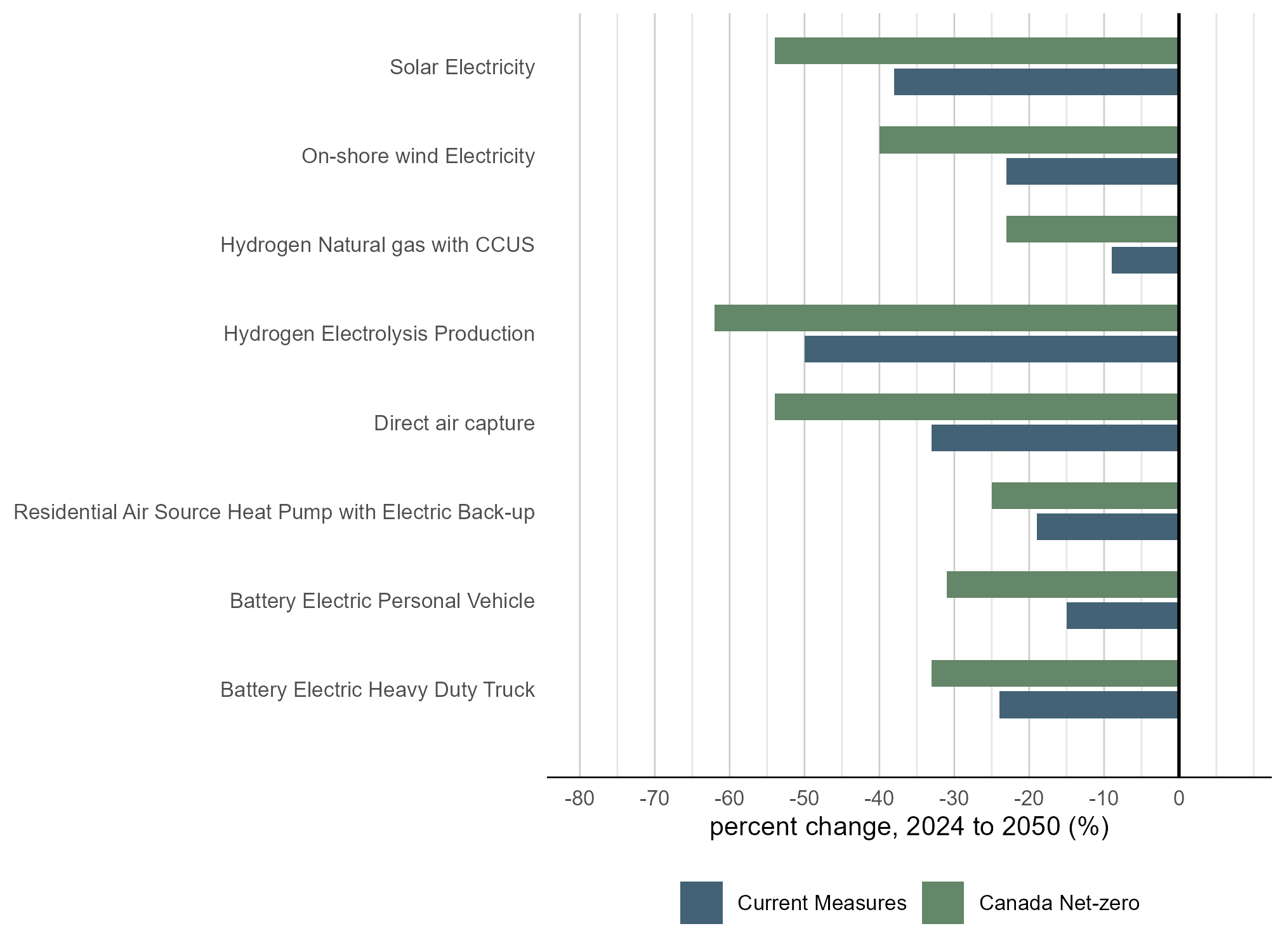This screenshot has height=952, width=1285.
Task: Select the Solar Electricity green Net-zero bar
Action: click(x=976, y=51)
